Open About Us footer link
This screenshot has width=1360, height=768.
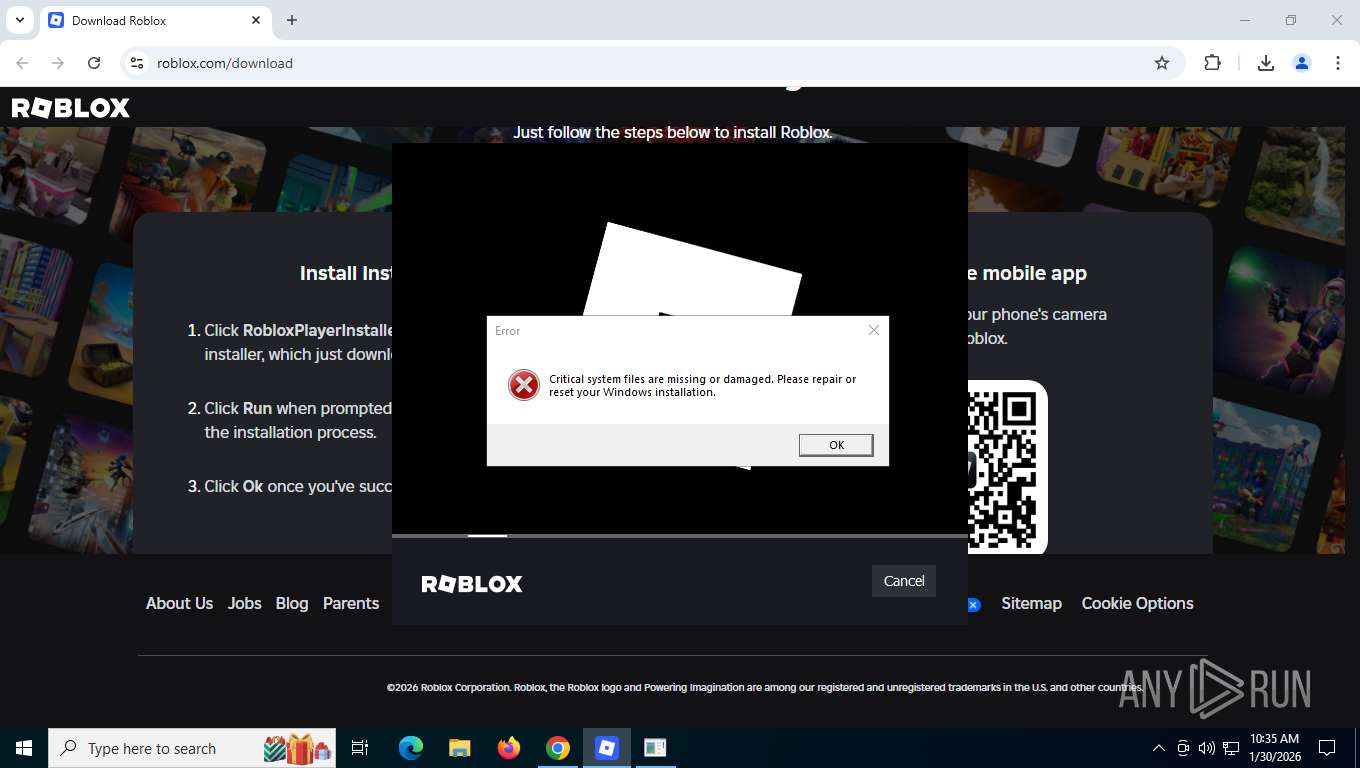[179, 603]
